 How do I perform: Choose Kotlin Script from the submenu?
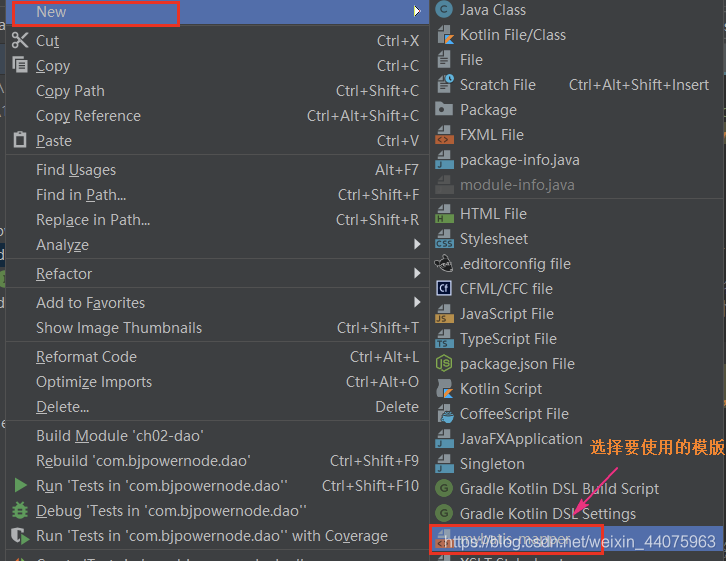click(x=576, y=389)
